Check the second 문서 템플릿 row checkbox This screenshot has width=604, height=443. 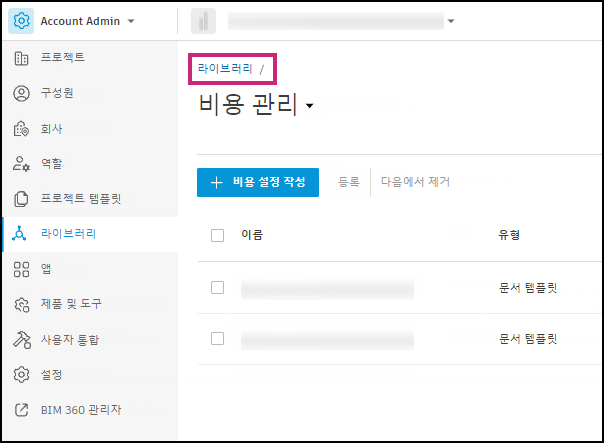(218, 339)
